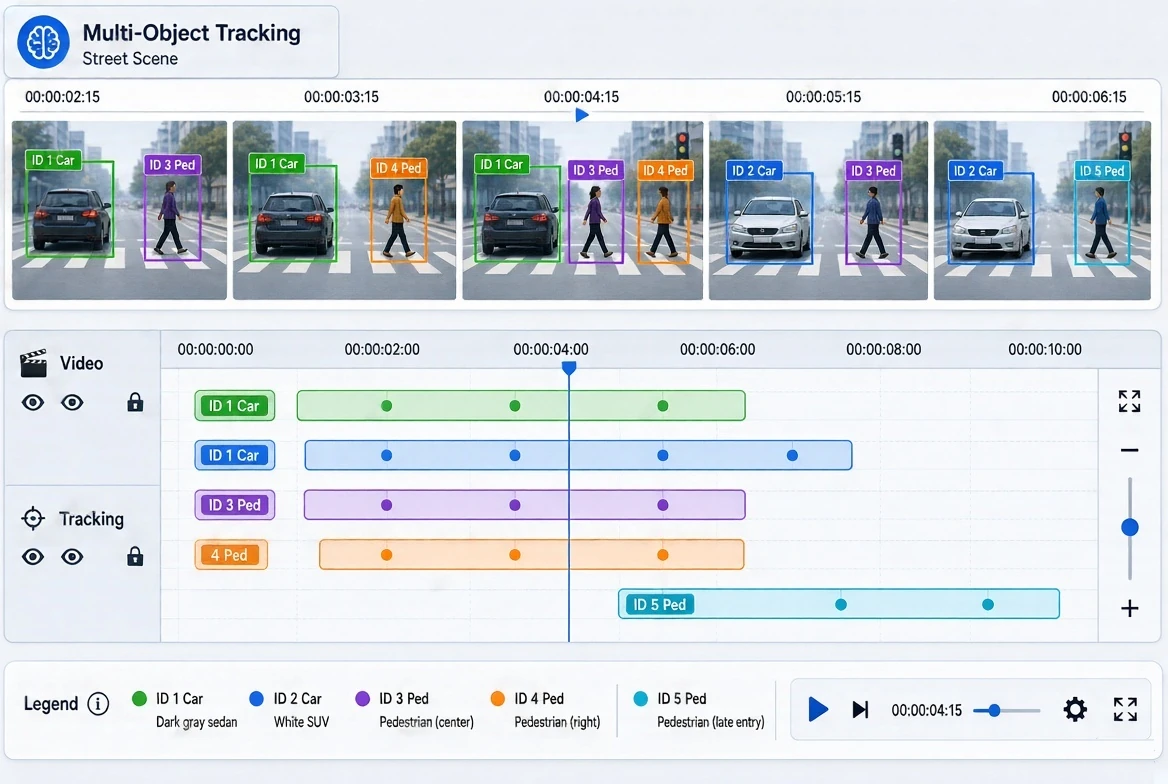1168x784 pixels.
Task: Click the playback position slider knob
Action: [x=994, y=710]
